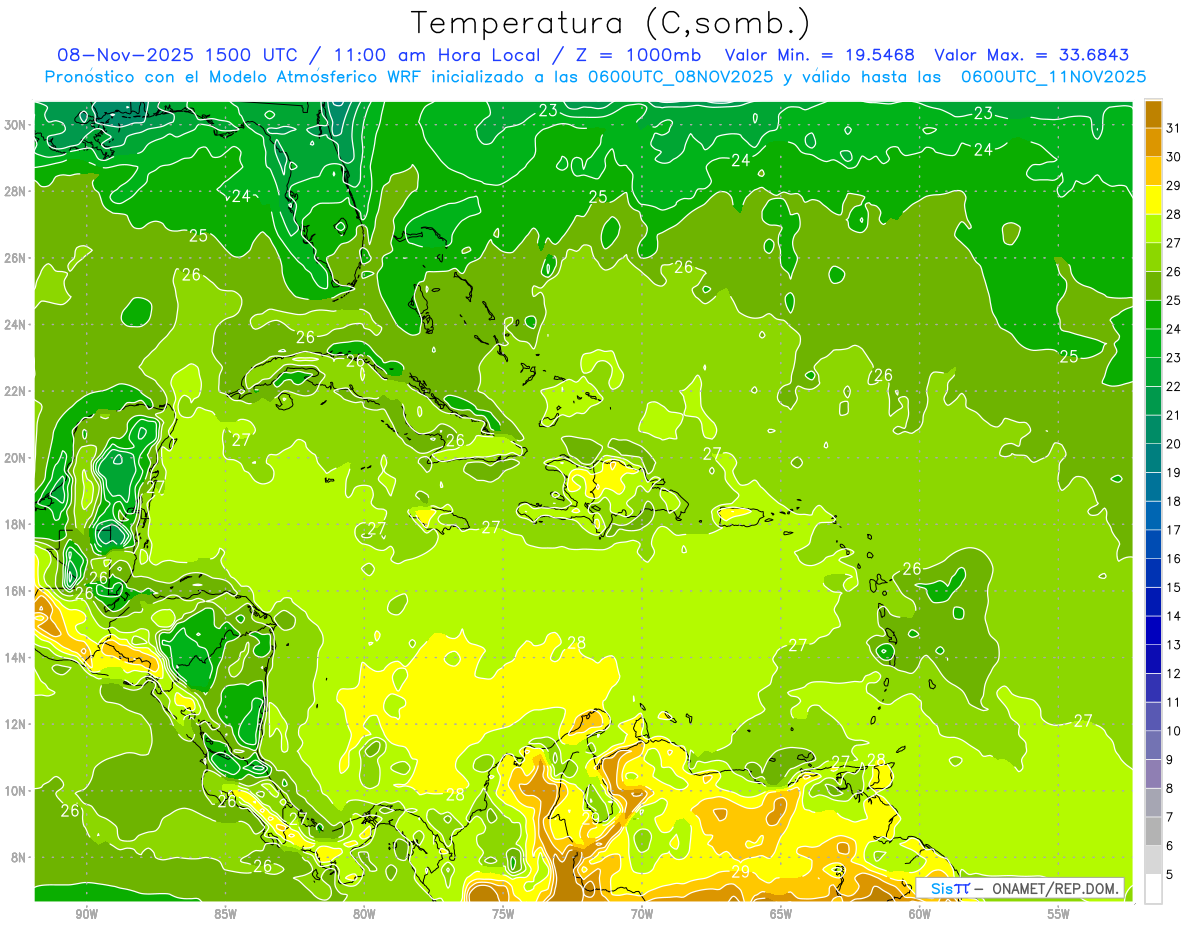Click the '70W' longitude axis label
The image size is (1200, 927).
(642, 914)
